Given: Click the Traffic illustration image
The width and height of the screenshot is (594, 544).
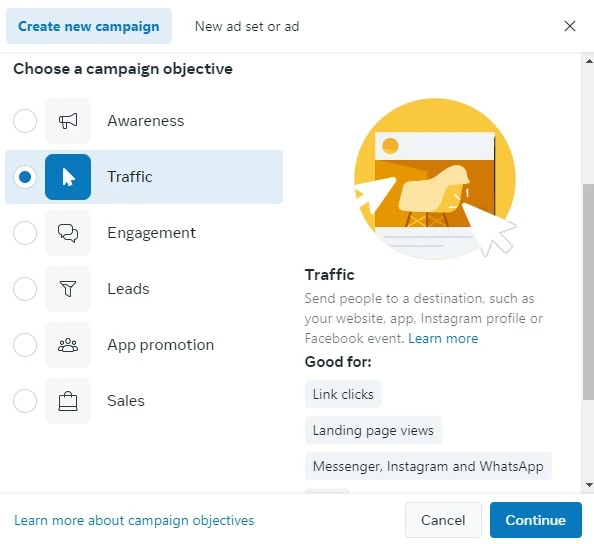Looking at the screenshot, I should pyautogui.click(x=435, y=178).
